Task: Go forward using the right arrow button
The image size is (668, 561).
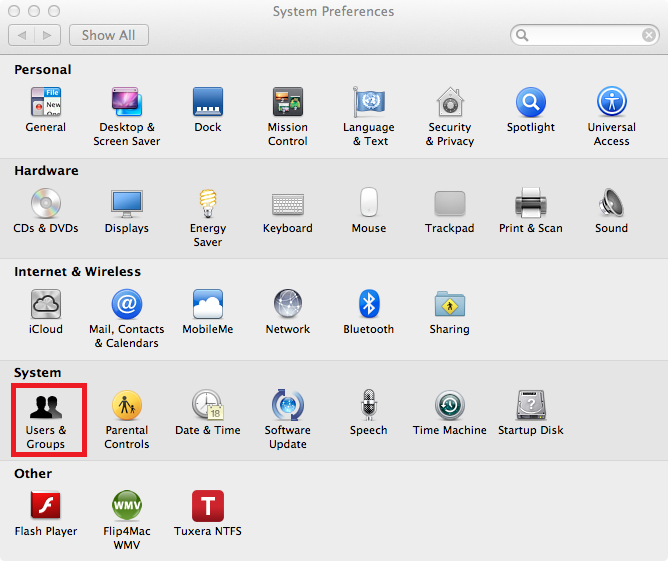Action: point(47,35)
